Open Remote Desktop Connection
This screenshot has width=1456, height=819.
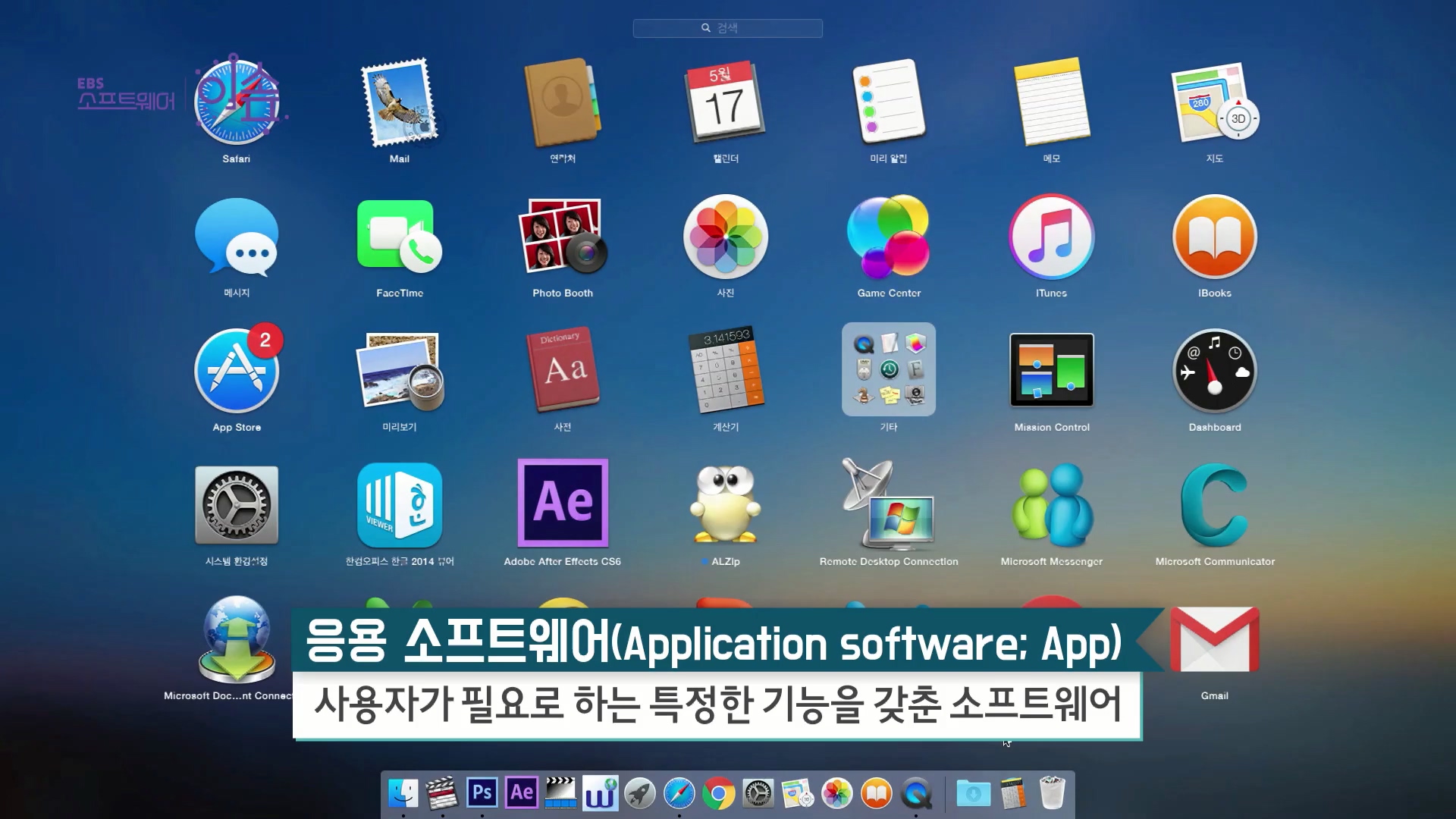(889, 504)
